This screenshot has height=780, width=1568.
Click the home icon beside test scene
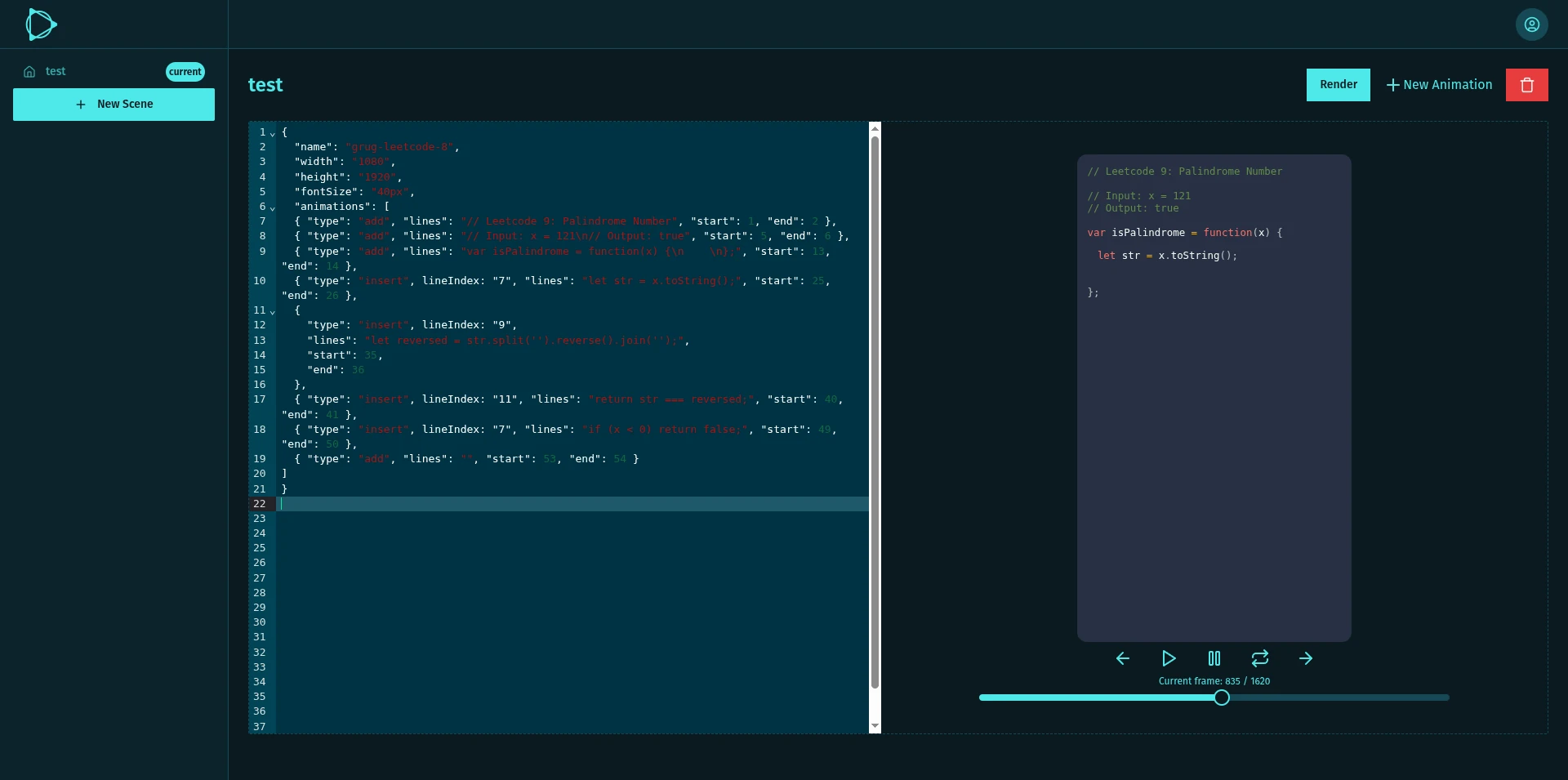pos(29,72)
